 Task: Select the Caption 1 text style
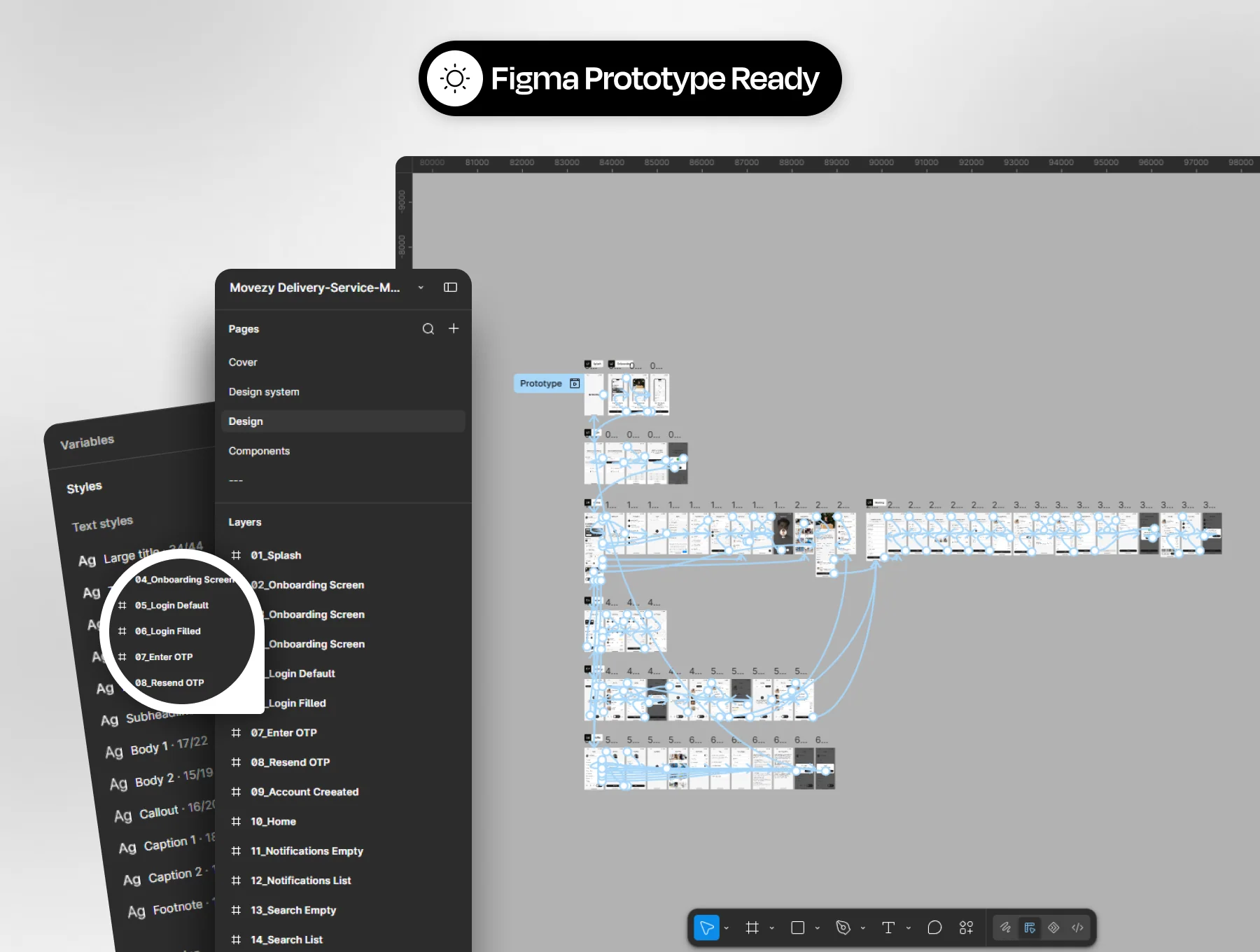pos(168,843)
